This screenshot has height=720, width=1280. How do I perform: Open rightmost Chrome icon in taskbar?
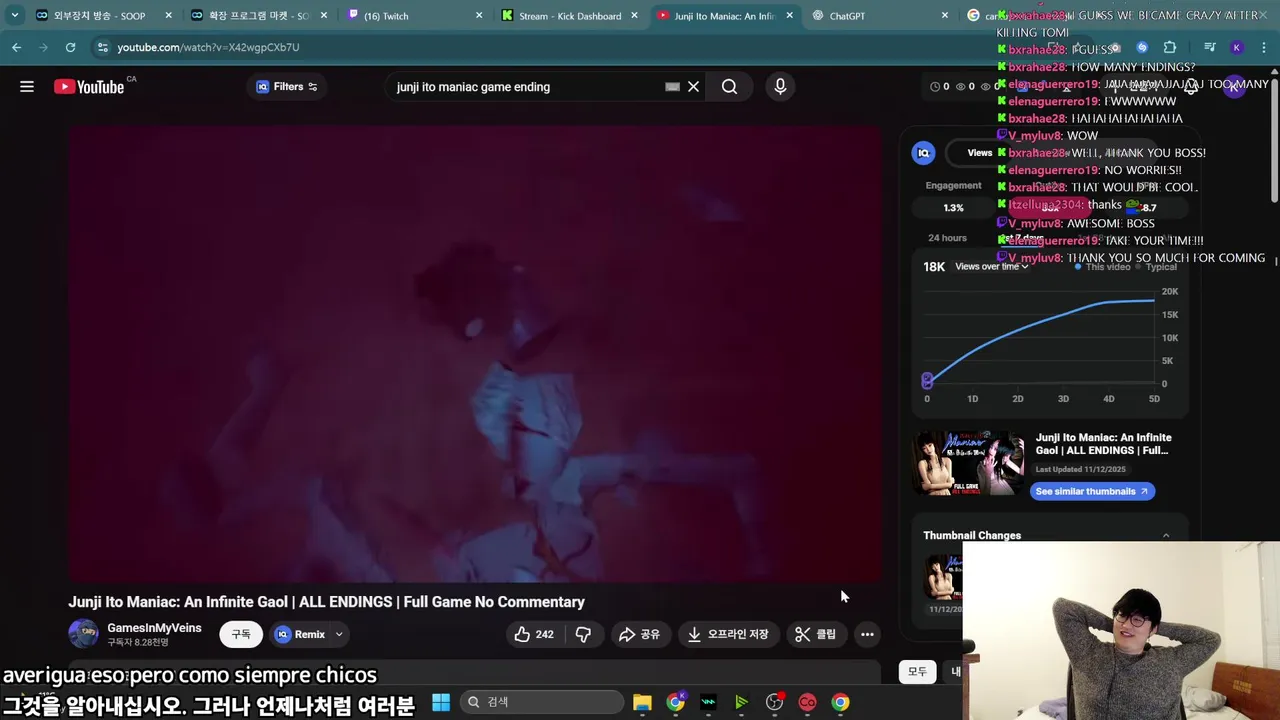[x=840, y=702]
